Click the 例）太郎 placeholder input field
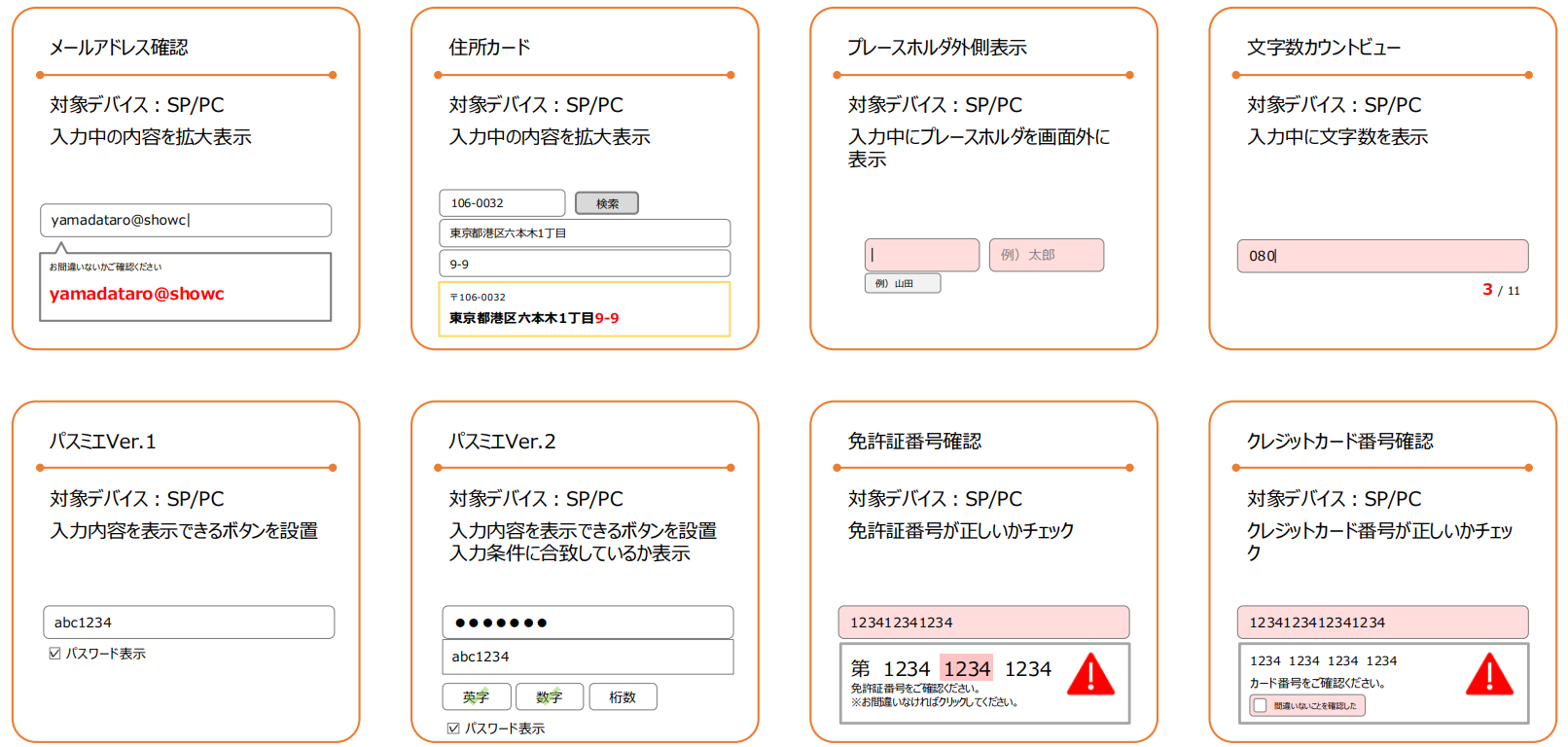The image size is (1568, 747). [1047, 255]
